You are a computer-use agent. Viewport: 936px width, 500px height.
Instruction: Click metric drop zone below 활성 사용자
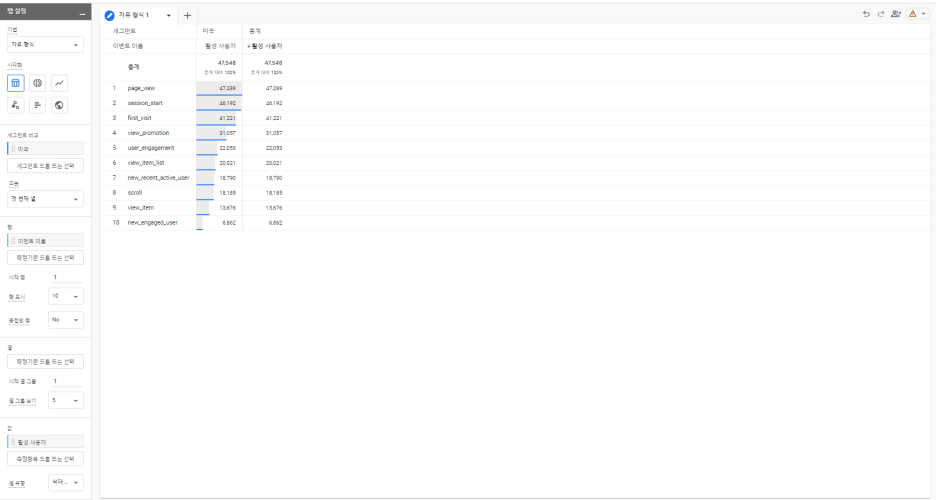45,459
